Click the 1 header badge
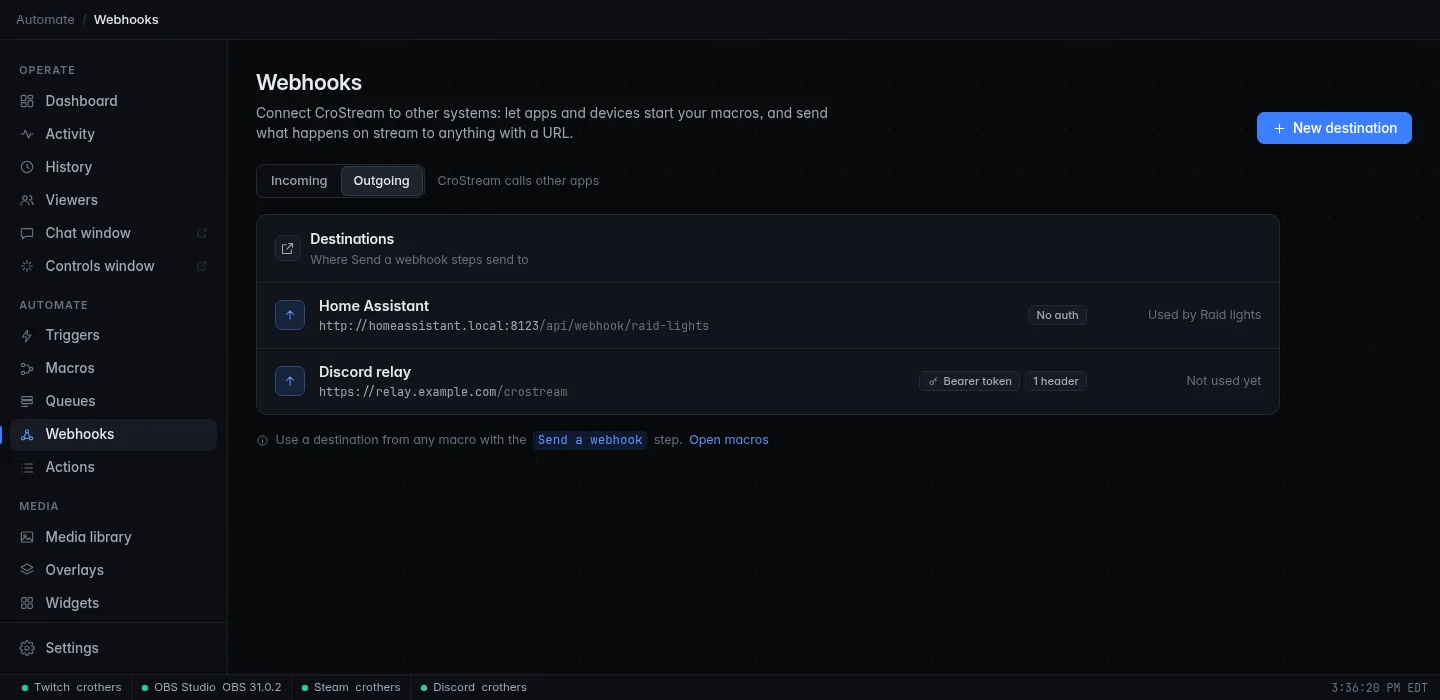This screenshot has height=700, width=1440. tap(1056, 381)
